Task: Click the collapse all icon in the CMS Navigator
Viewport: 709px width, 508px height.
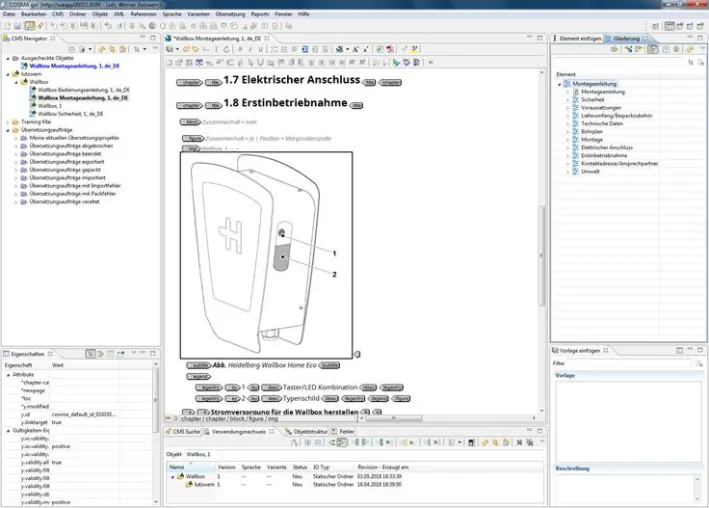Action: point(71,49)
